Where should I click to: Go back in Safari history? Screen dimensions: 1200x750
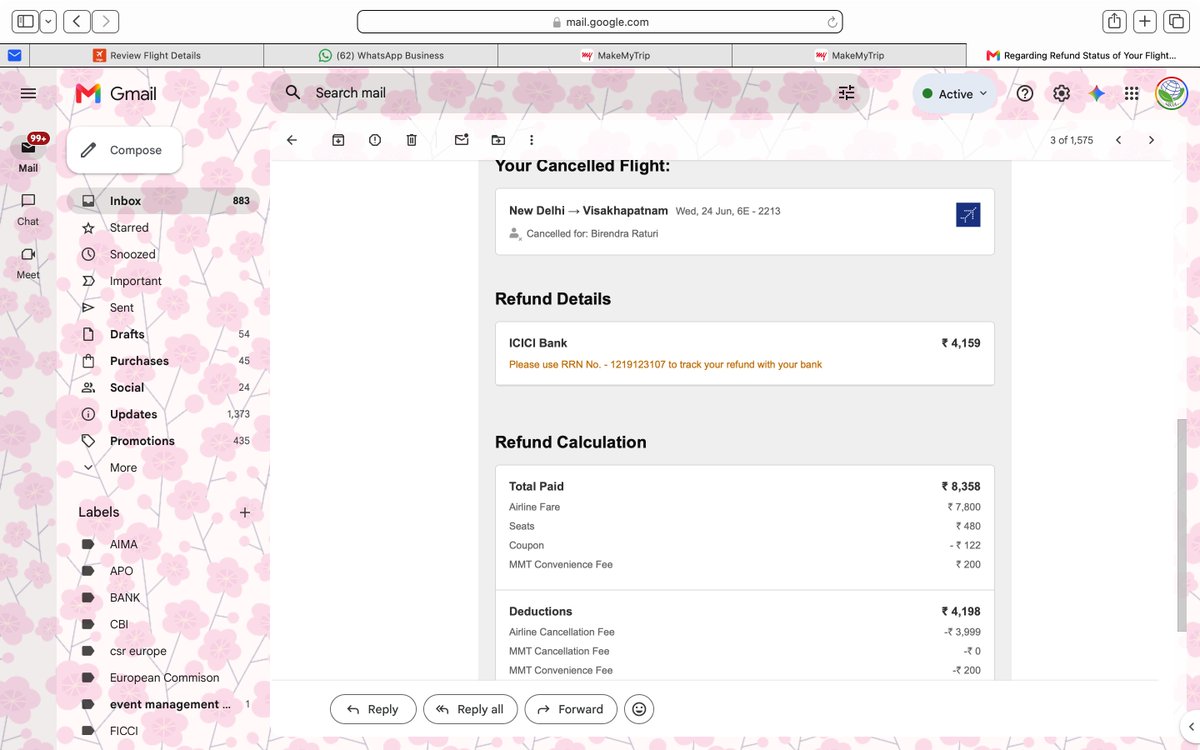pos(77,21)
